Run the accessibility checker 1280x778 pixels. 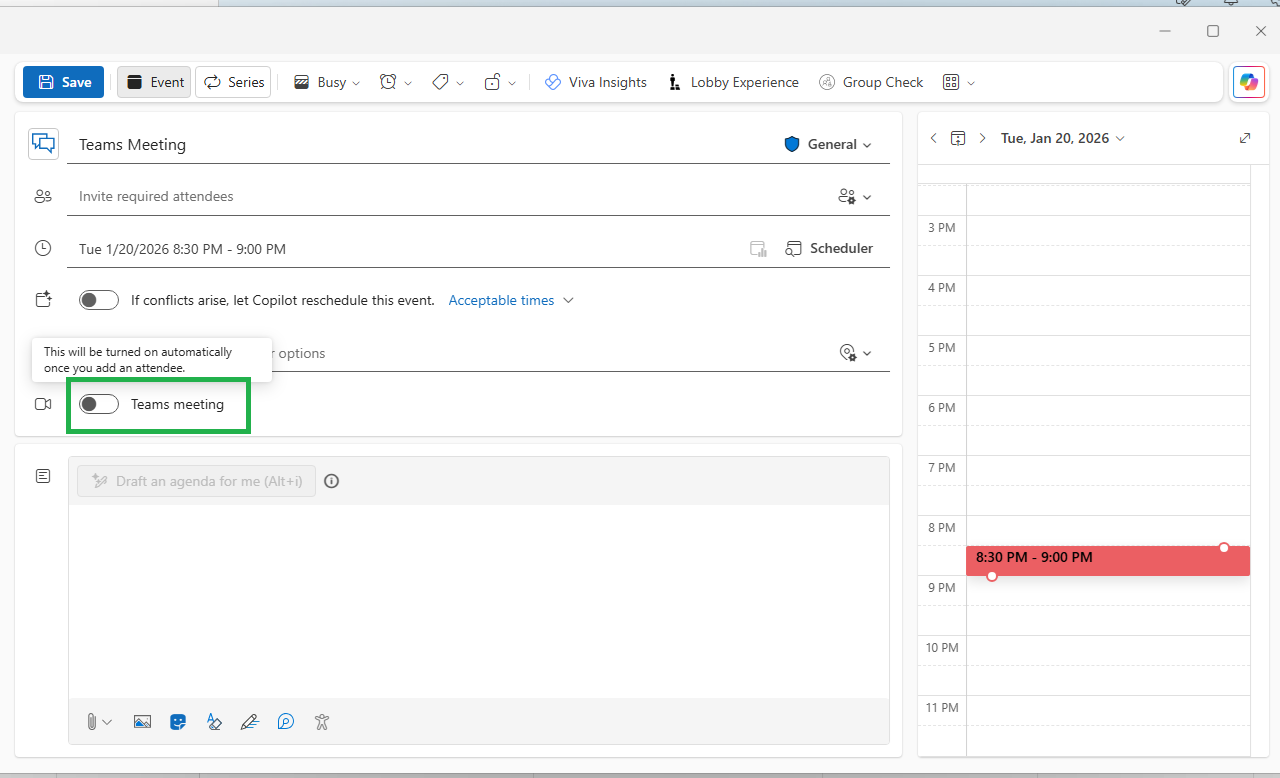coord(321,721)
